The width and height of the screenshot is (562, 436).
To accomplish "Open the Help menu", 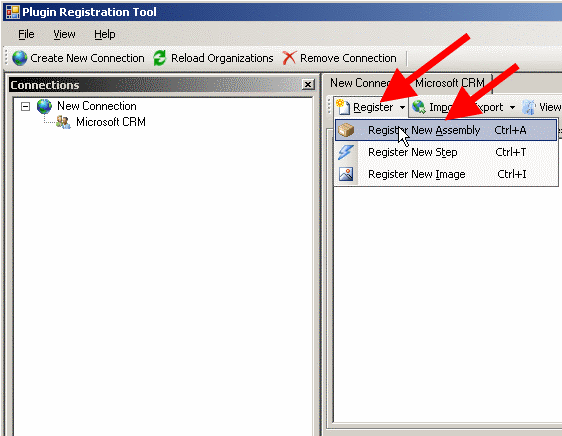I will coord(105,34).
